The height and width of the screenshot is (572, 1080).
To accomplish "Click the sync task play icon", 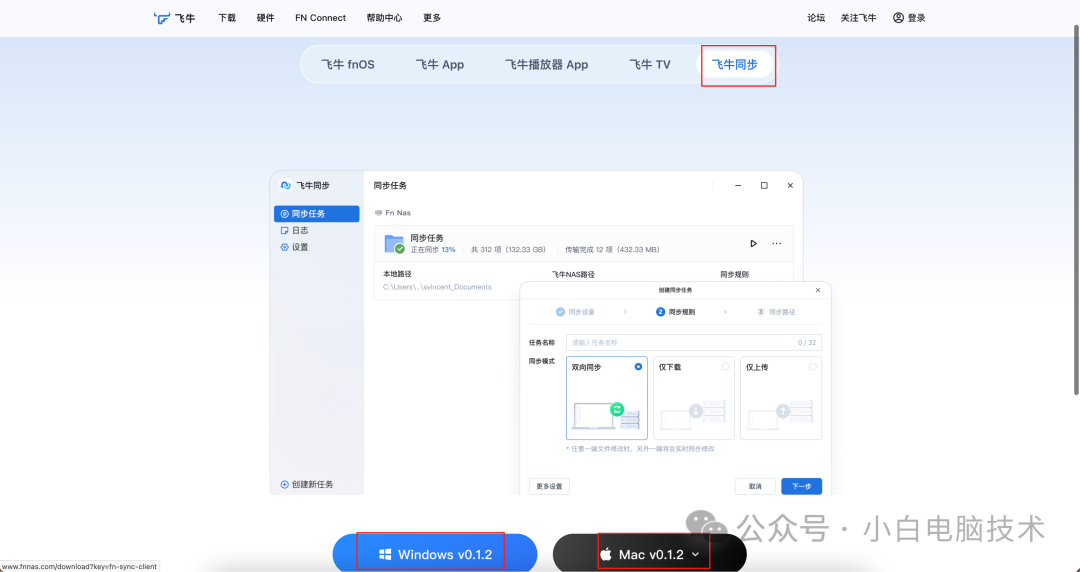I will point(754,243).
